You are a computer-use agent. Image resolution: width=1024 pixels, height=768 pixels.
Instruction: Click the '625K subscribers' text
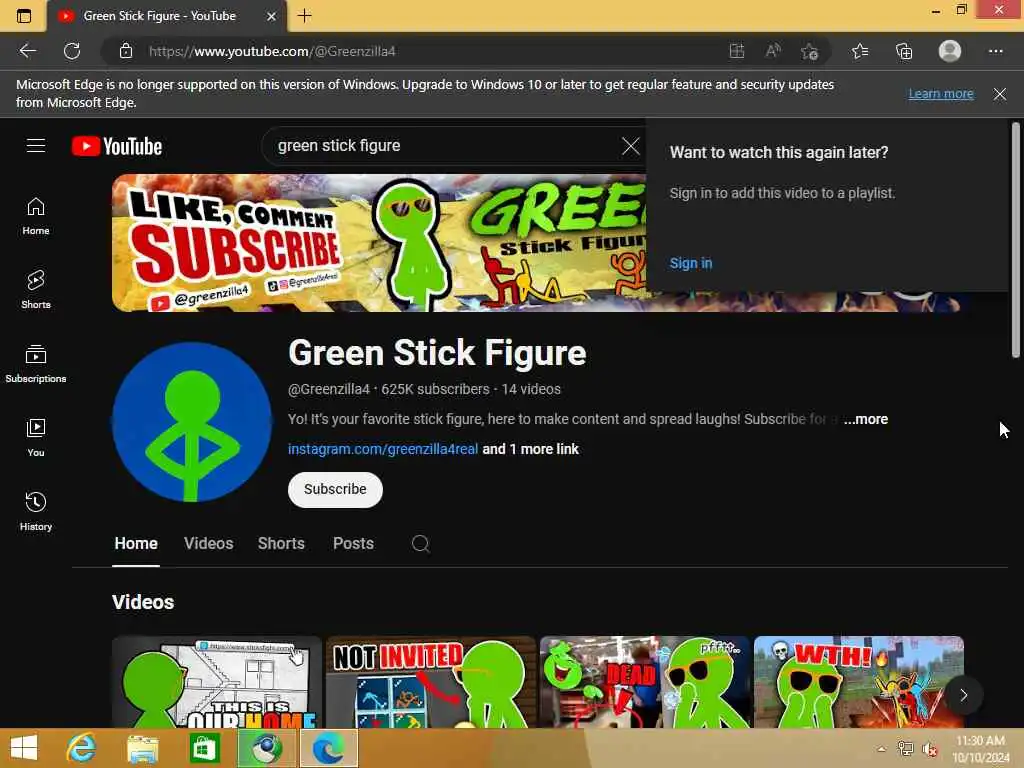[x=435, y=389]
